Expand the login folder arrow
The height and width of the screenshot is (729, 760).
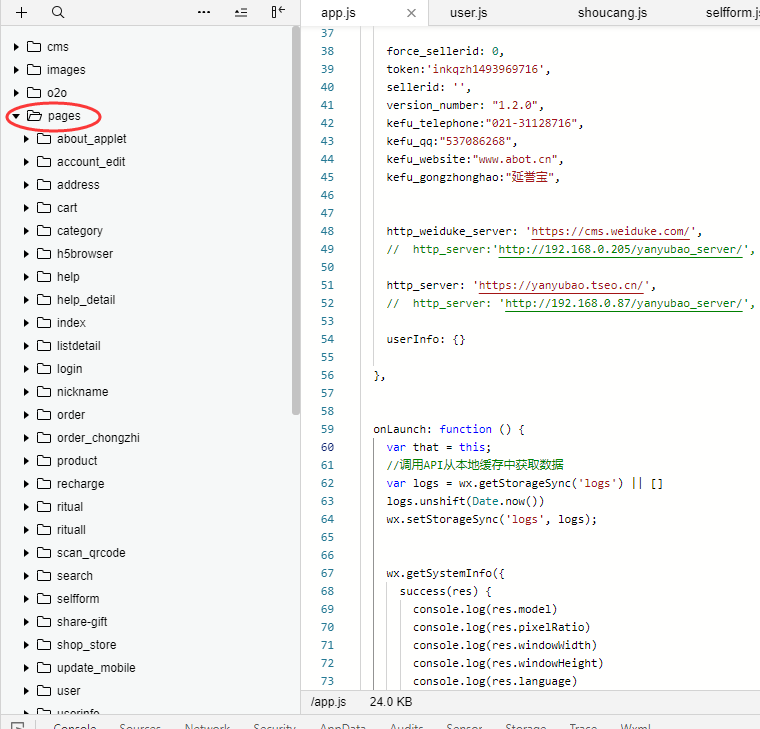27,369
